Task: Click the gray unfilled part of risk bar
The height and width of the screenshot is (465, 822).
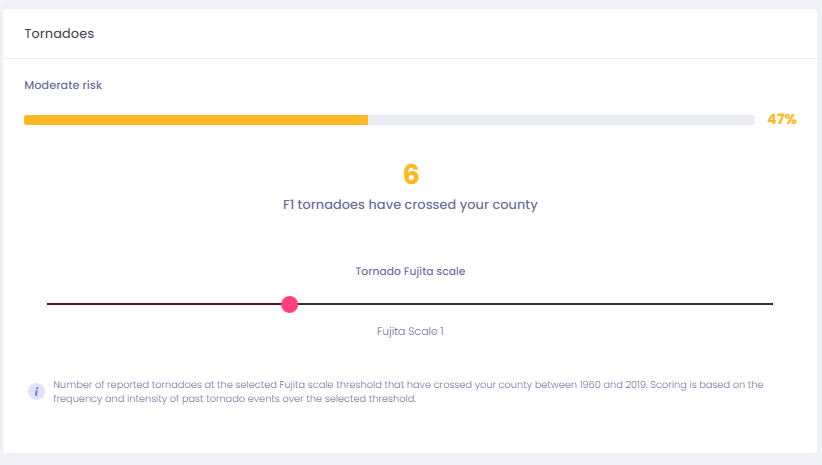Action: (x=561, y=120)
